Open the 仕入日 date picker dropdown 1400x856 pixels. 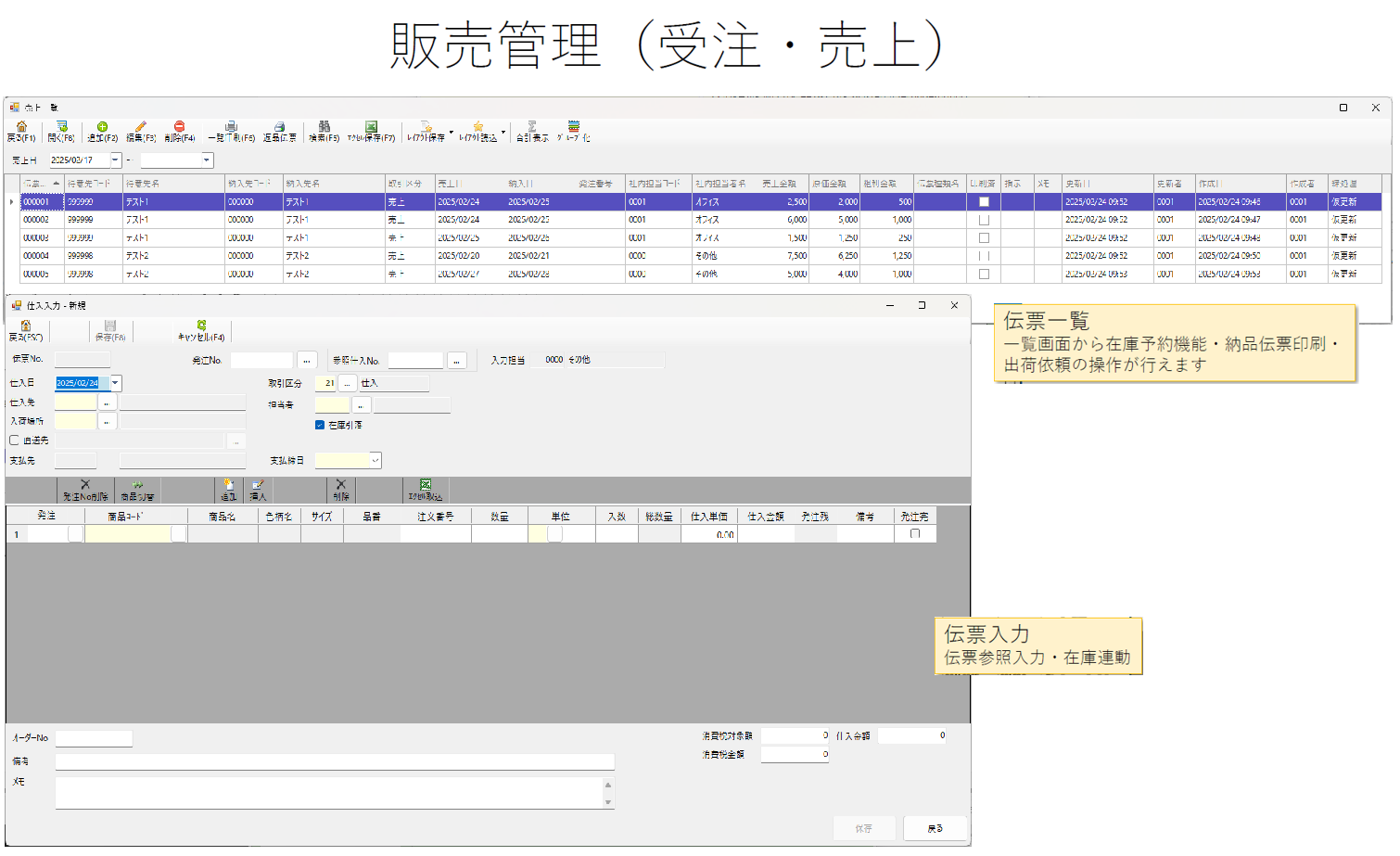click(116, 383)
